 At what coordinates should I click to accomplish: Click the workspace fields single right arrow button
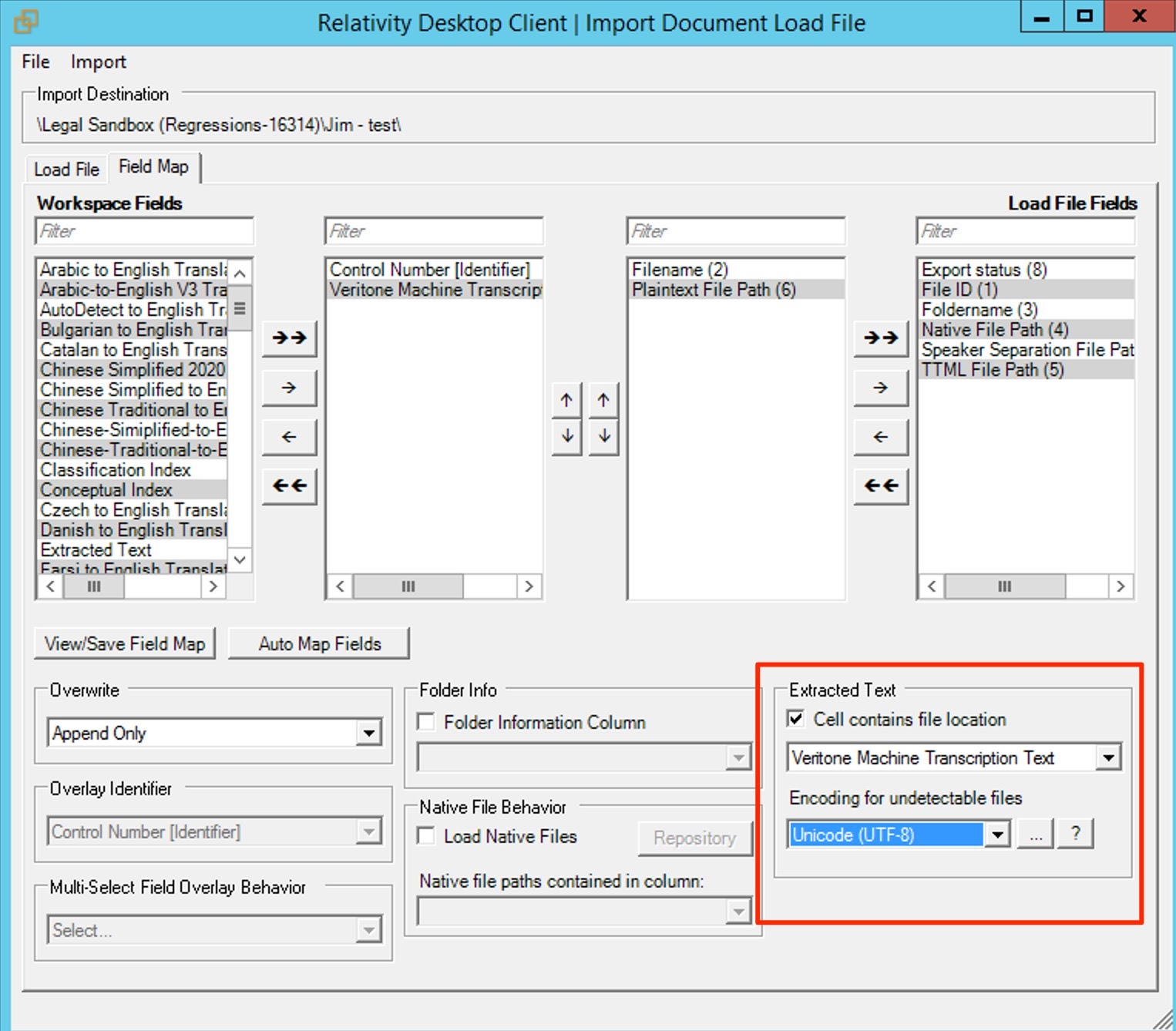point(289,388)
